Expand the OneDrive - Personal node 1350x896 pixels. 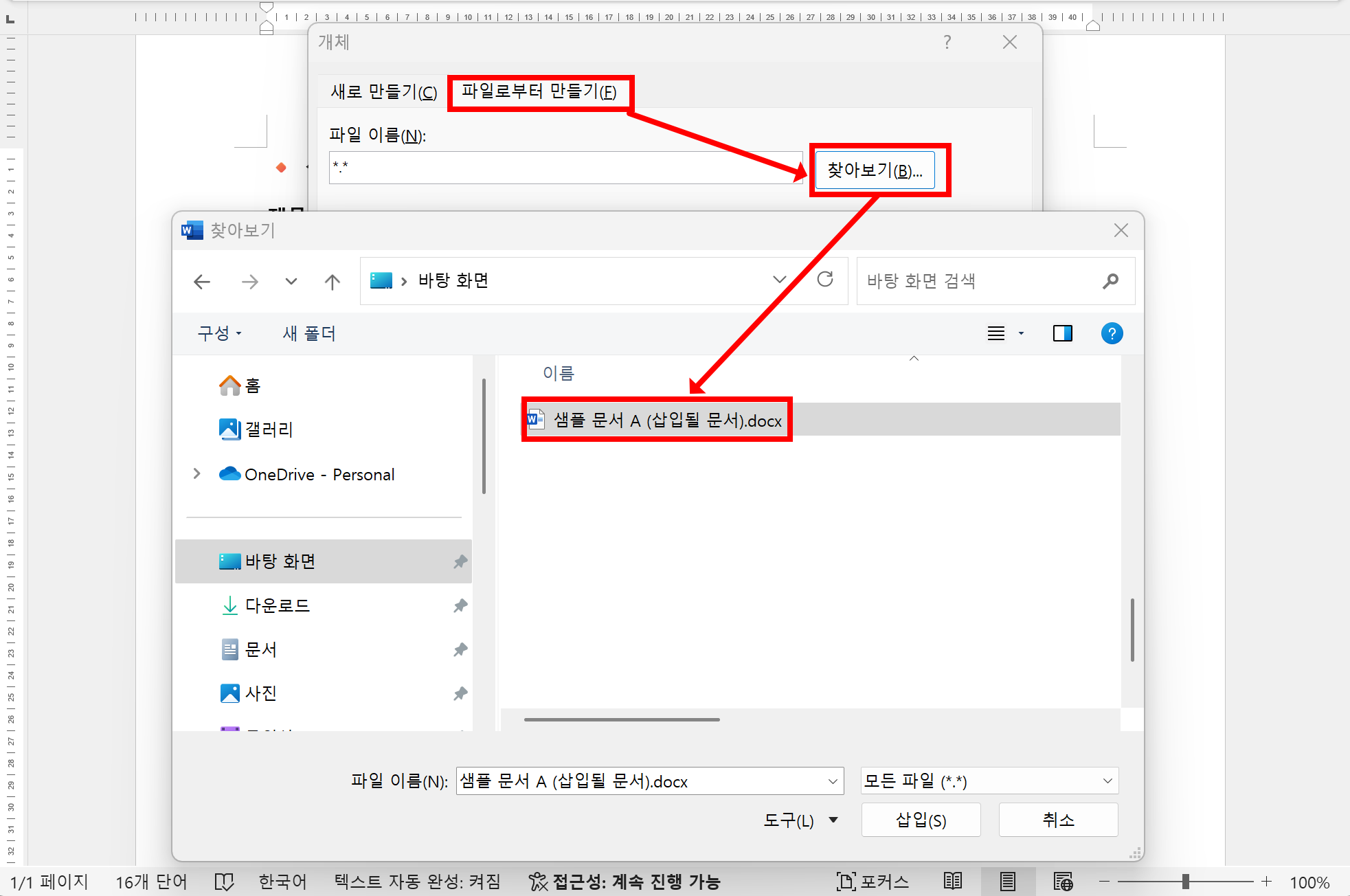197,474
